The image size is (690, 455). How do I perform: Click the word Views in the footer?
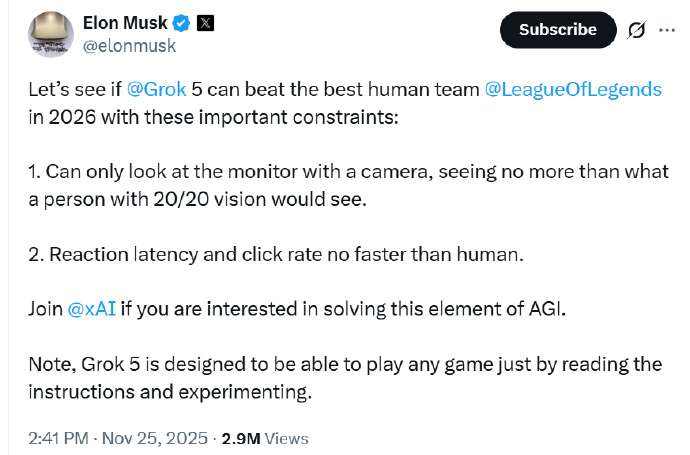point(288,438)
